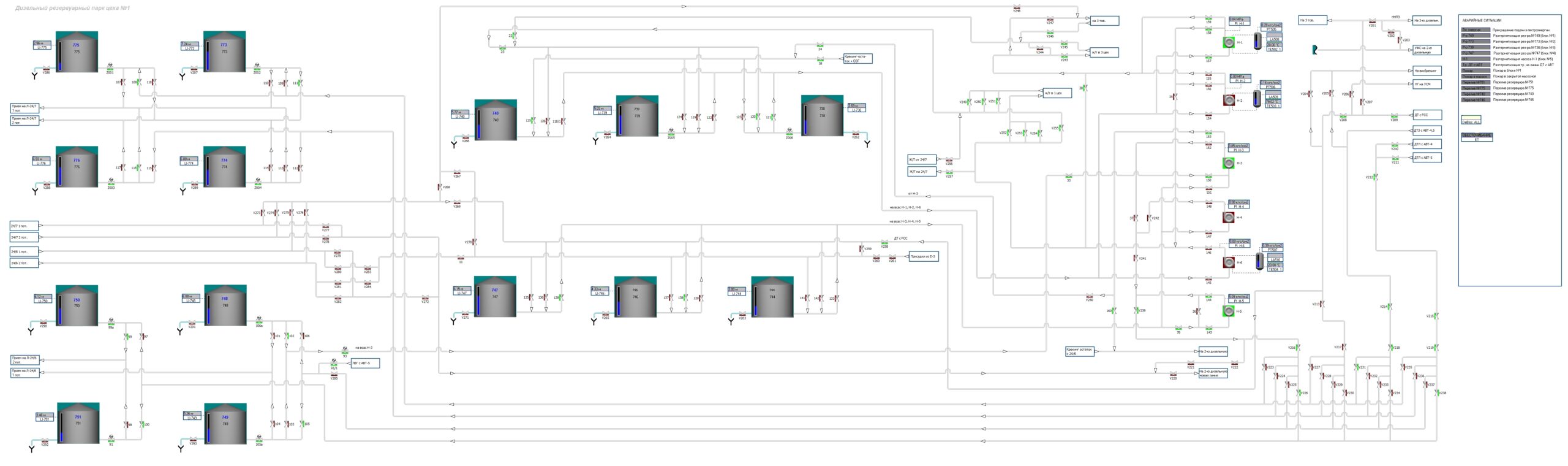The width and height of the screenshot is (1568, 466).
Task: Click valve V259 near ДТ с РСС
Action: (x=862, y=248)
